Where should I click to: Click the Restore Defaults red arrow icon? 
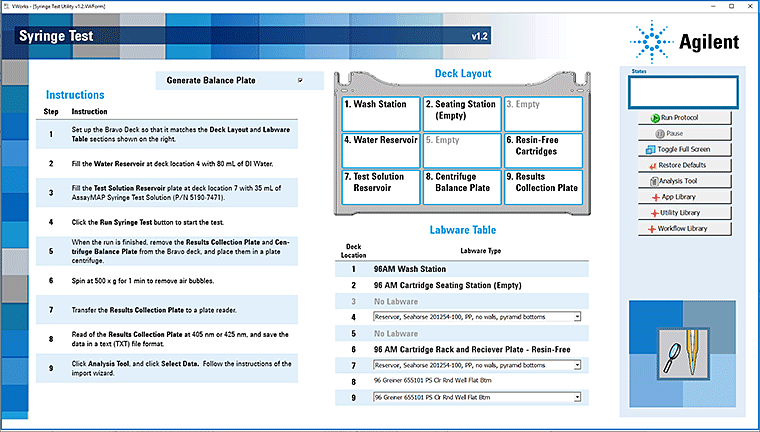pyautogui.click(x=652, y=165)
